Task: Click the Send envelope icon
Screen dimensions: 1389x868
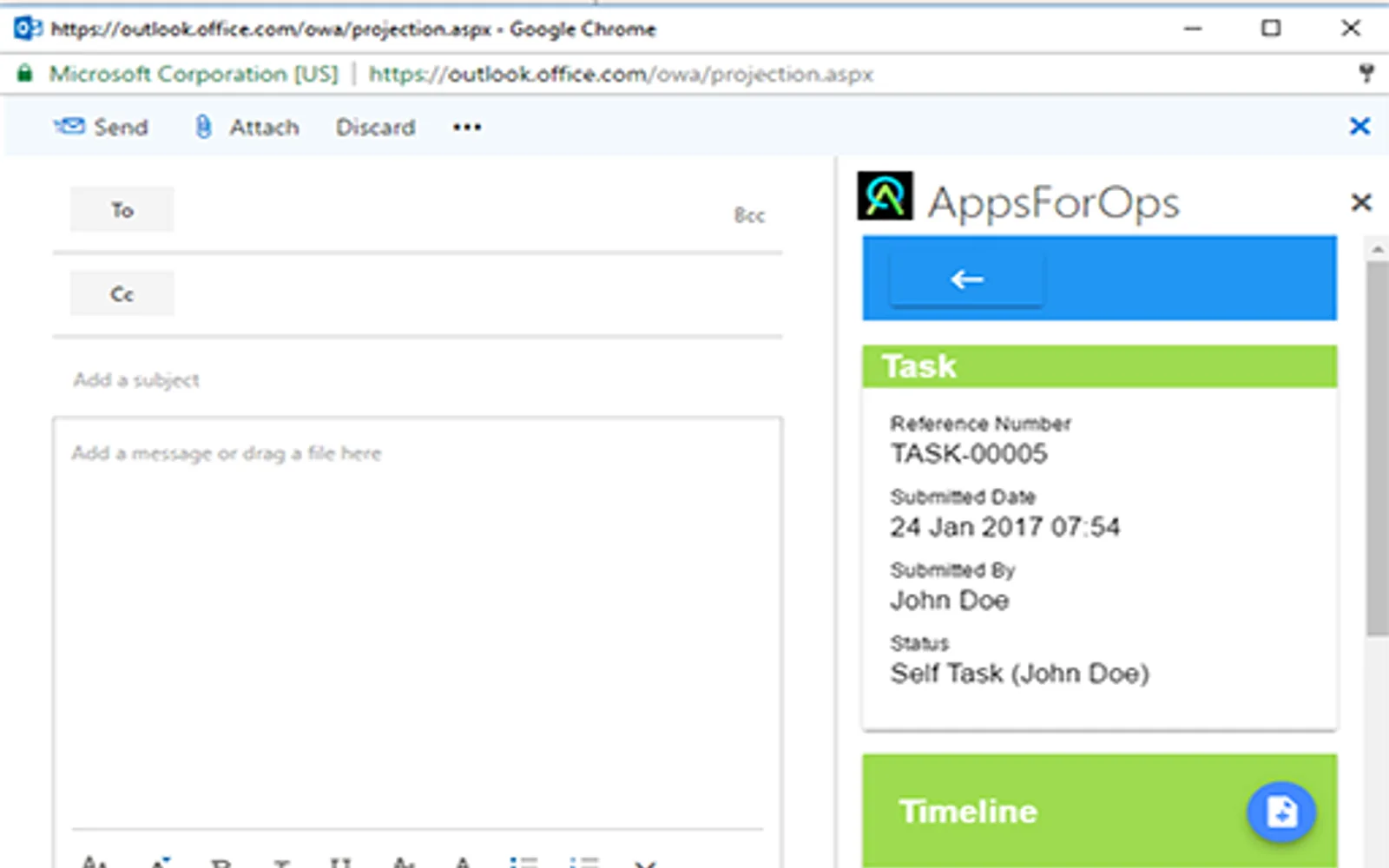Action: (69, 127)
